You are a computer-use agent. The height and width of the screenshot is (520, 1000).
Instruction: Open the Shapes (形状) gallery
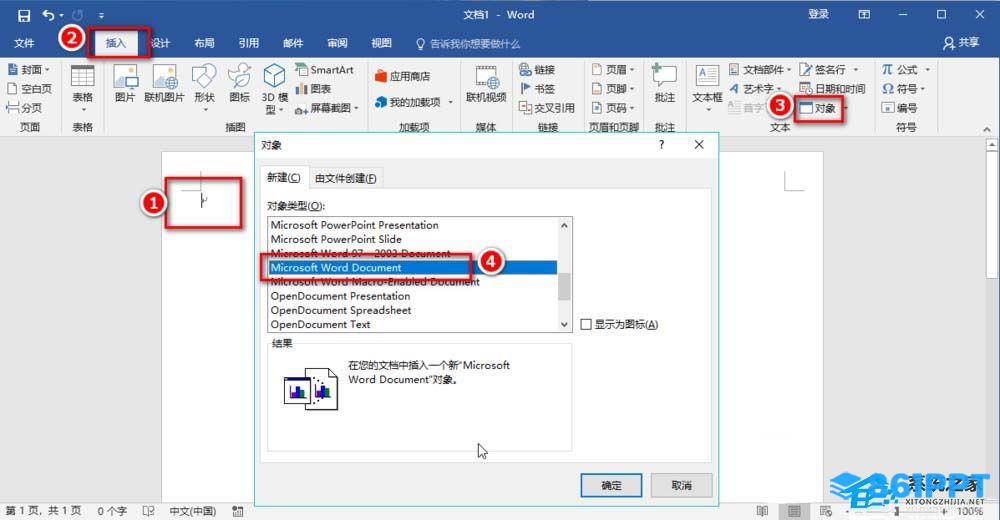[205, 88]
